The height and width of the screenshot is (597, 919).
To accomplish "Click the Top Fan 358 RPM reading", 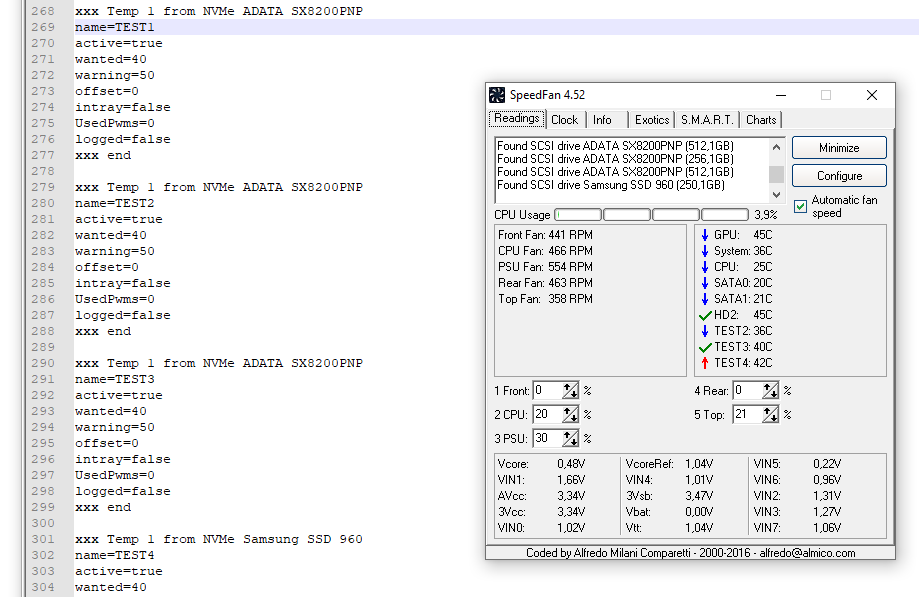I will point(545,299).
